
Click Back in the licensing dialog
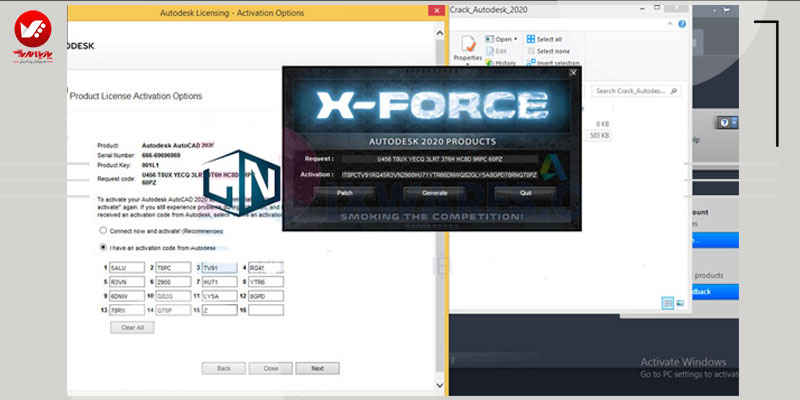(x=224, y=368)
